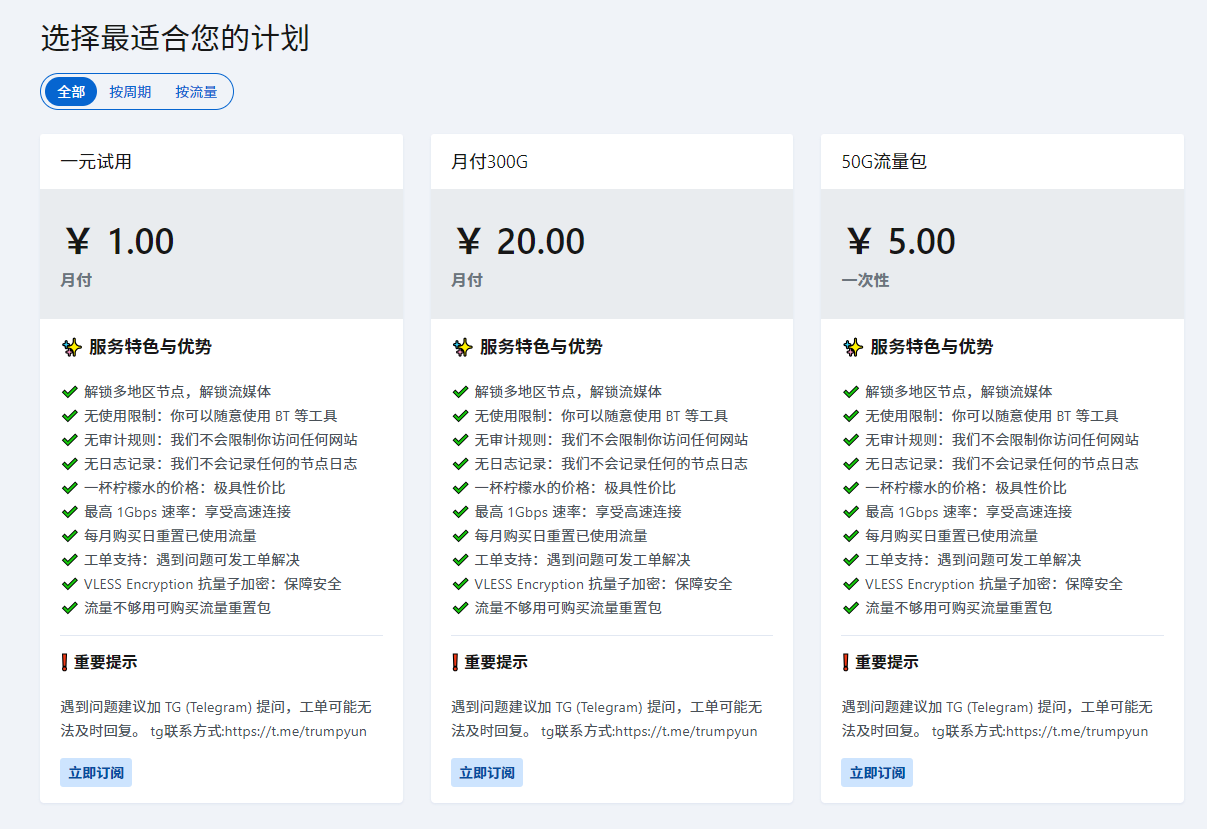The height and width of the screenshot is (829, 1207).
Task: Click the red exclamation icon in the 一元试用 card
Action: tap(65, 662)
